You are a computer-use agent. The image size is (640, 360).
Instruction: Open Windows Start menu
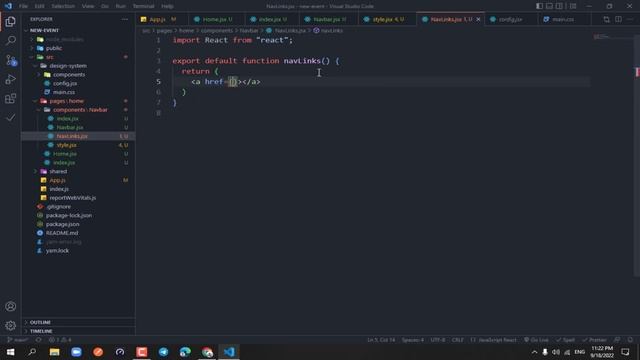(x=10, y=352)
